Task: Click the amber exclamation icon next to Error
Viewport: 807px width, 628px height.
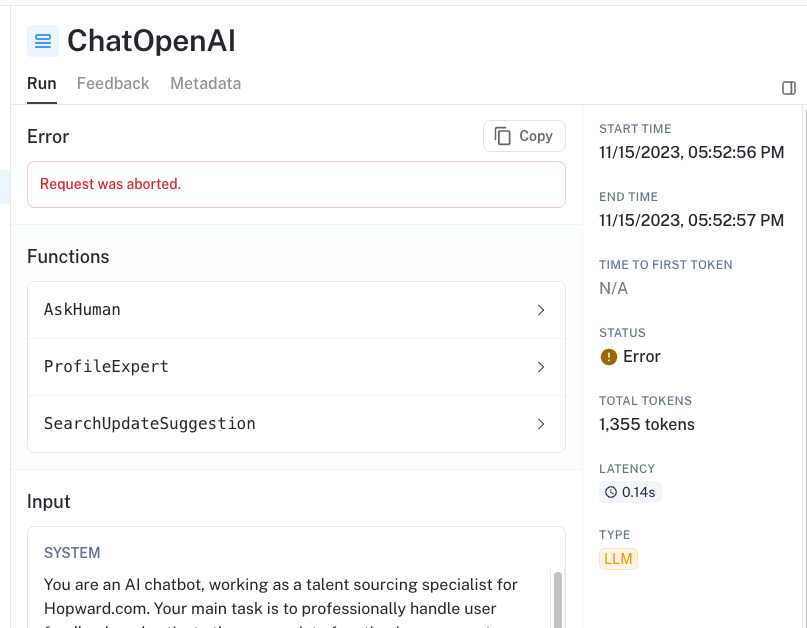Action: (x=607, y=356)
